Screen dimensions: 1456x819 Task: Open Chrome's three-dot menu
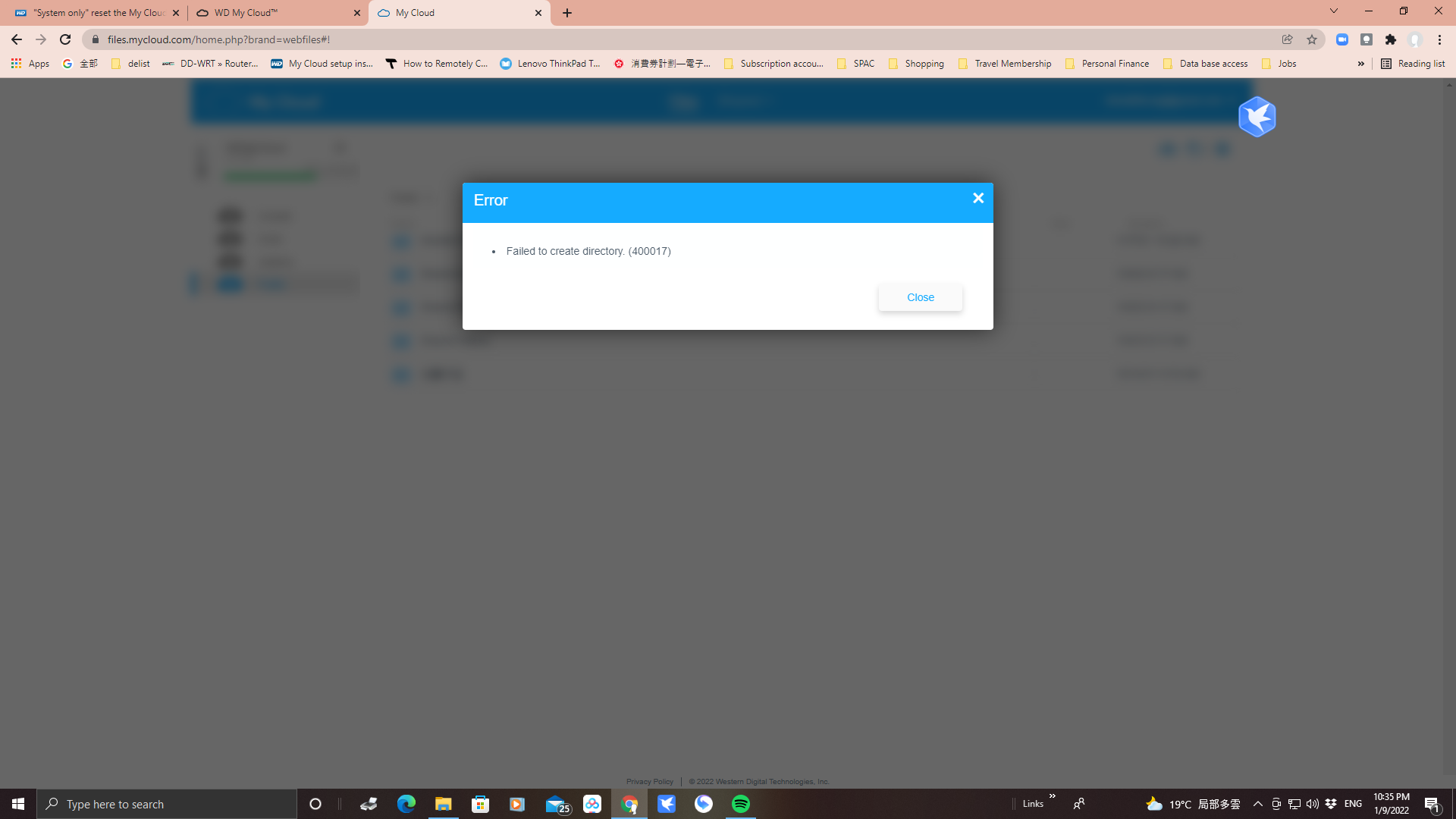(1439, 39)
